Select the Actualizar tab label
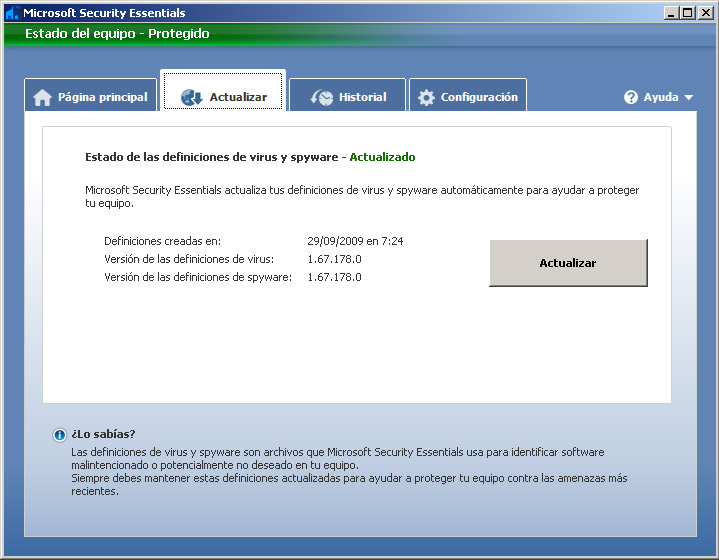 pos(238,98)
